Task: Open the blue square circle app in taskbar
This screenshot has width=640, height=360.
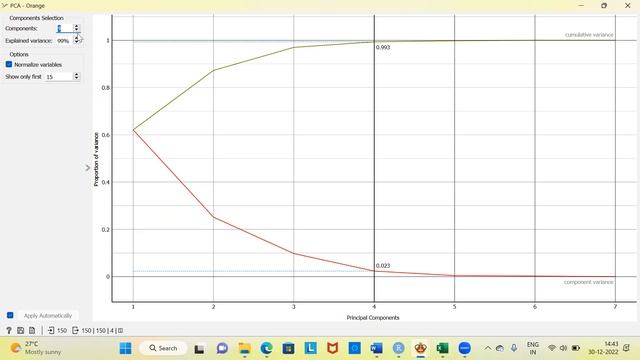Action: point(354,348)
